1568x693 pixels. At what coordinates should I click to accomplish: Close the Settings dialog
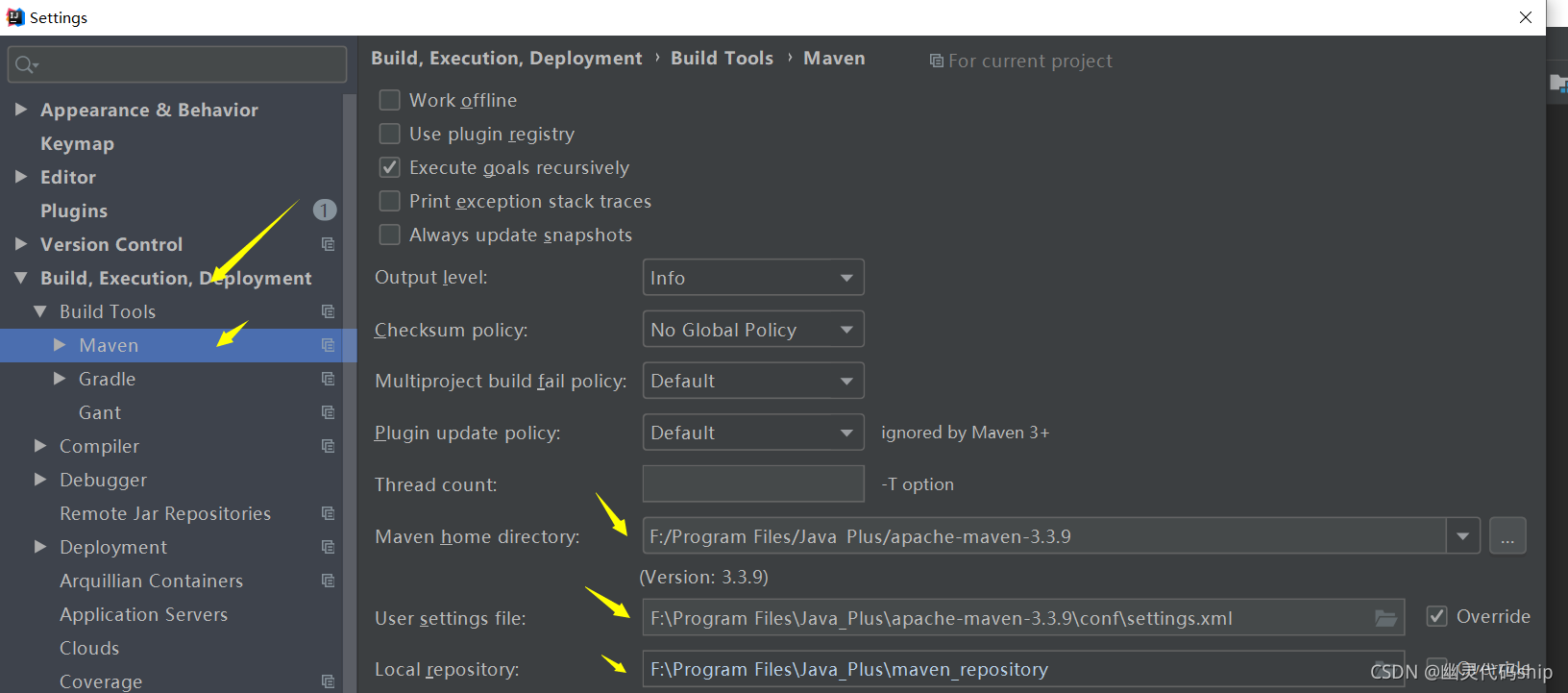[1526, 17]
